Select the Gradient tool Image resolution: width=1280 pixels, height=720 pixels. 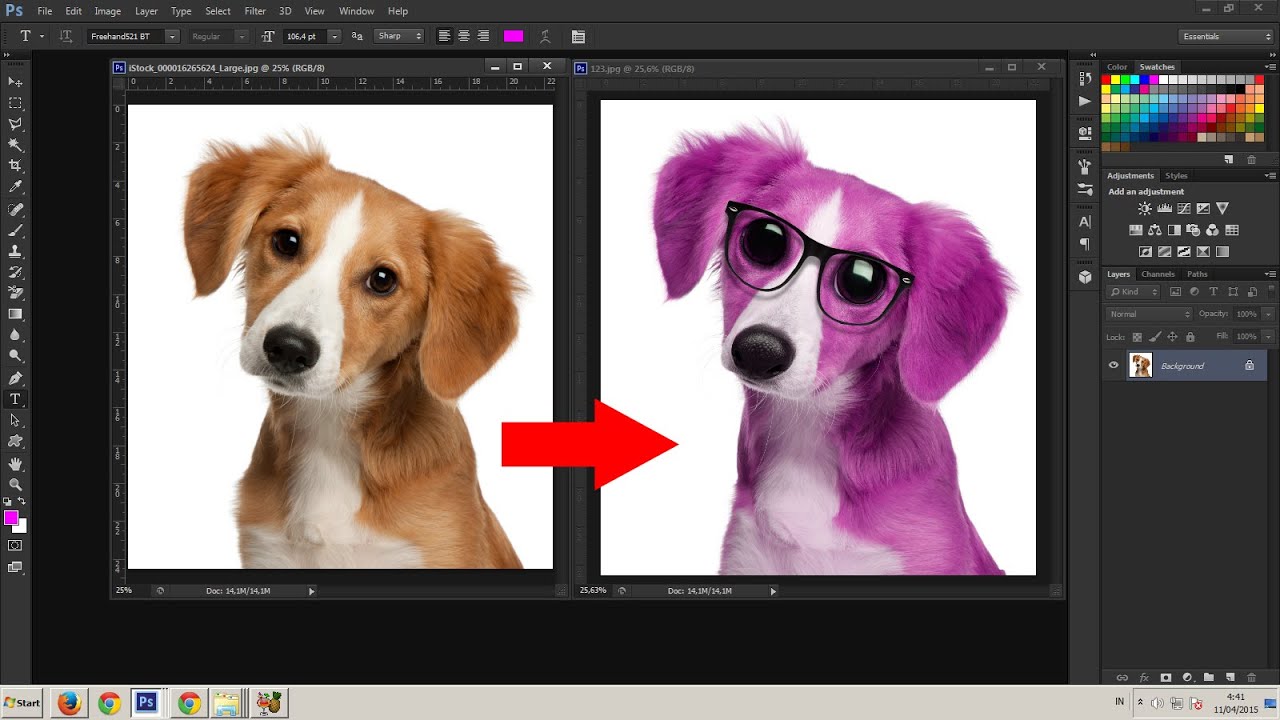click(x=15, y=314)
